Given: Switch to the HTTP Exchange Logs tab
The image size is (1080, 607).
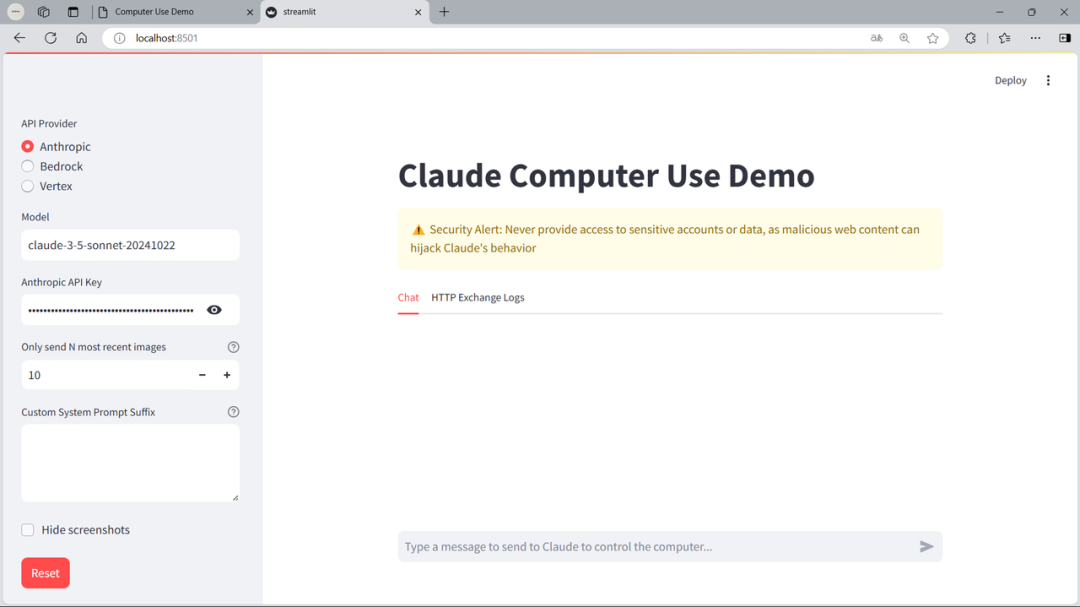Looking at the screenshot, I should [x=477, y=297].
